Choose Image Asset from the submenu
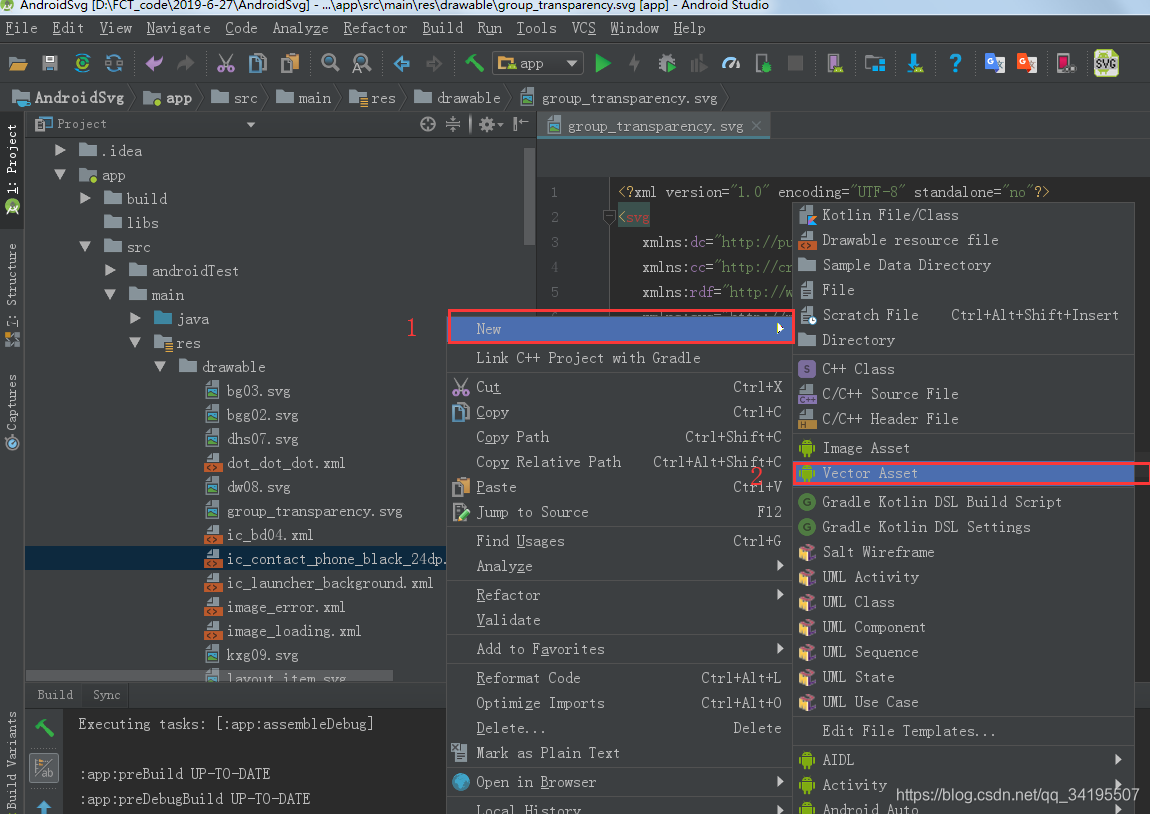 click(x=964, y=448)
